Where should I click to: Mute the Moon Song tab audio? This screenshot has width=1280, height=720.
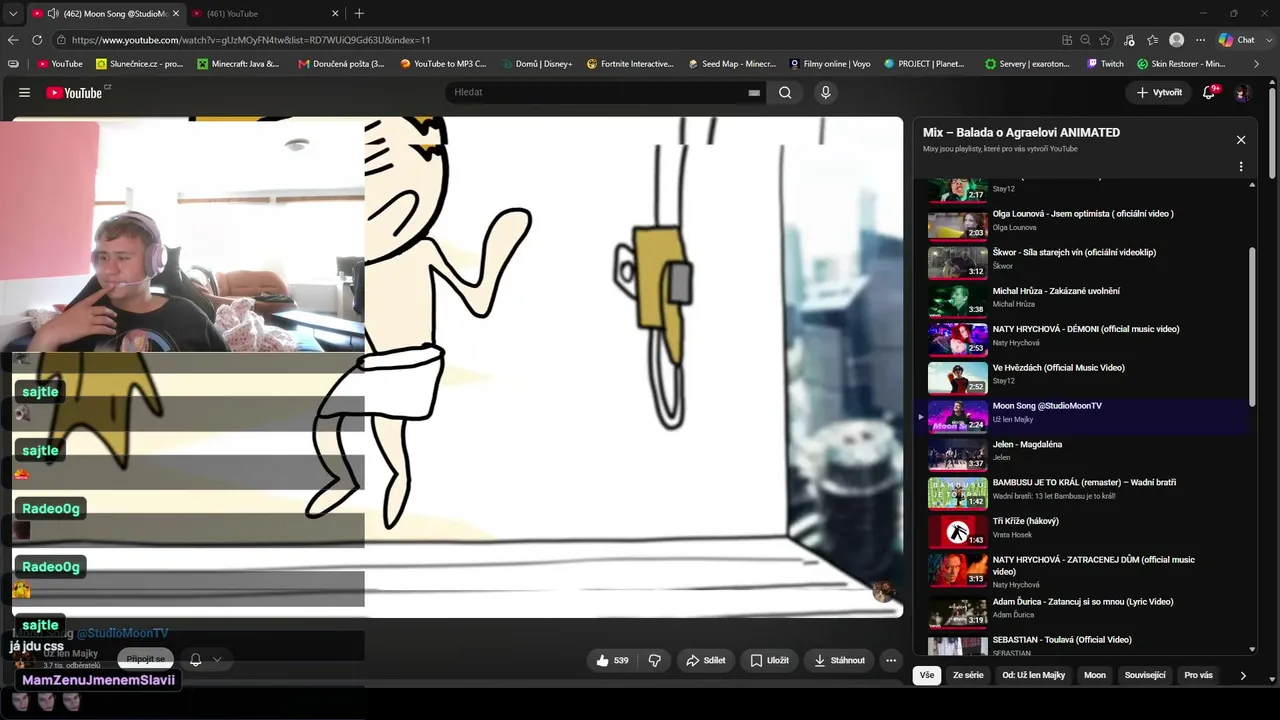(52, 13)
